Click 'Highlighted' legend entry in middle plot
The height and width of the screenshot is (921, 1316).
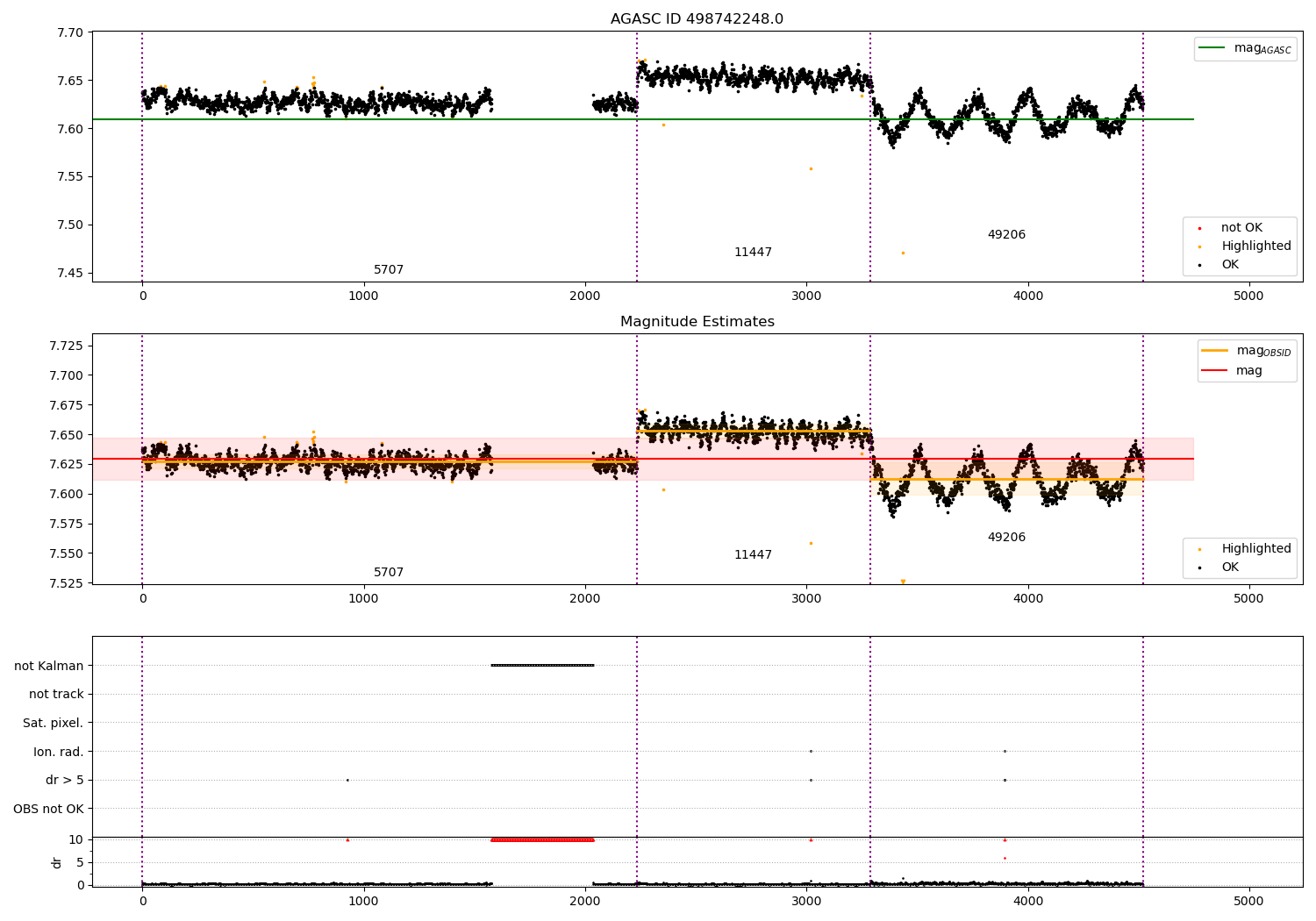1255,548
